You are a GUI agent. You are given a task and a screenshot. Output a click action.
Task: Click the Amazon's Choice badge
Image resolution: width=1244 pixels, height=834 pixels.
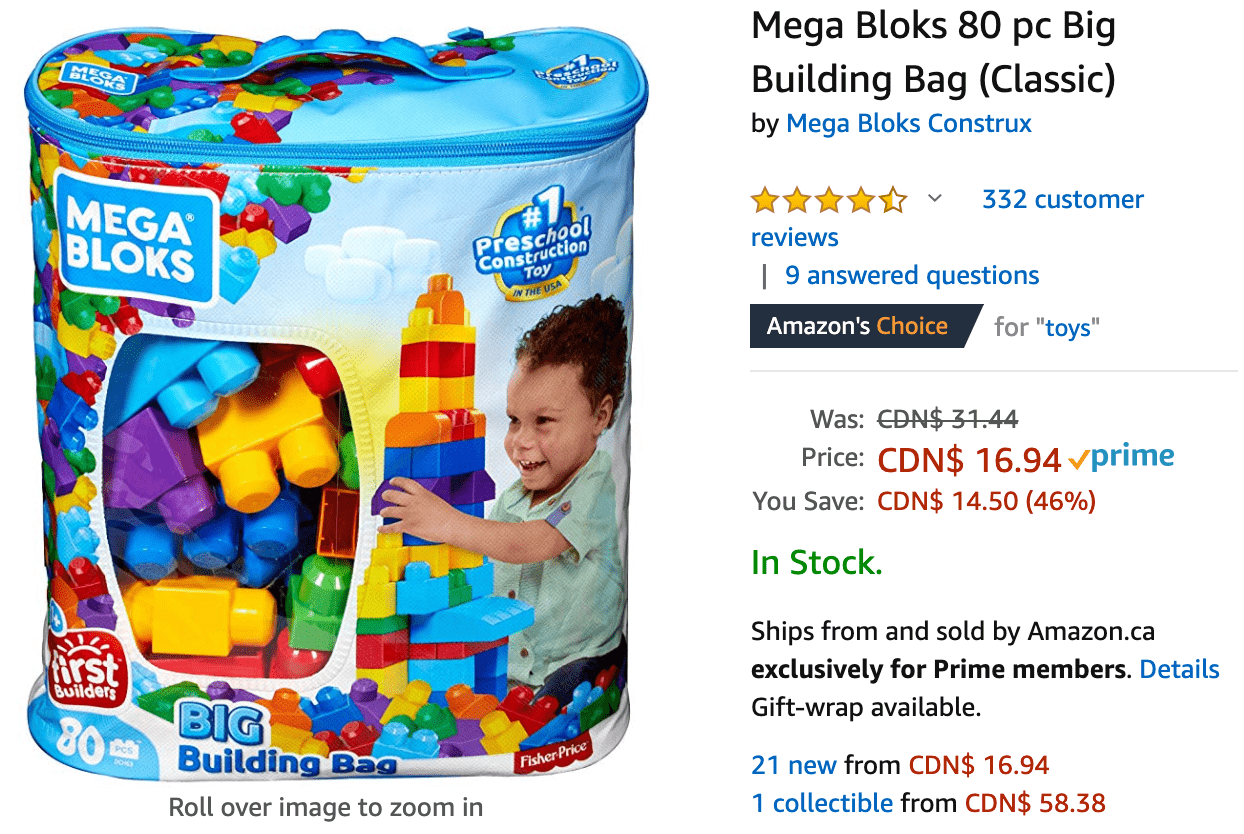point(866,326)
